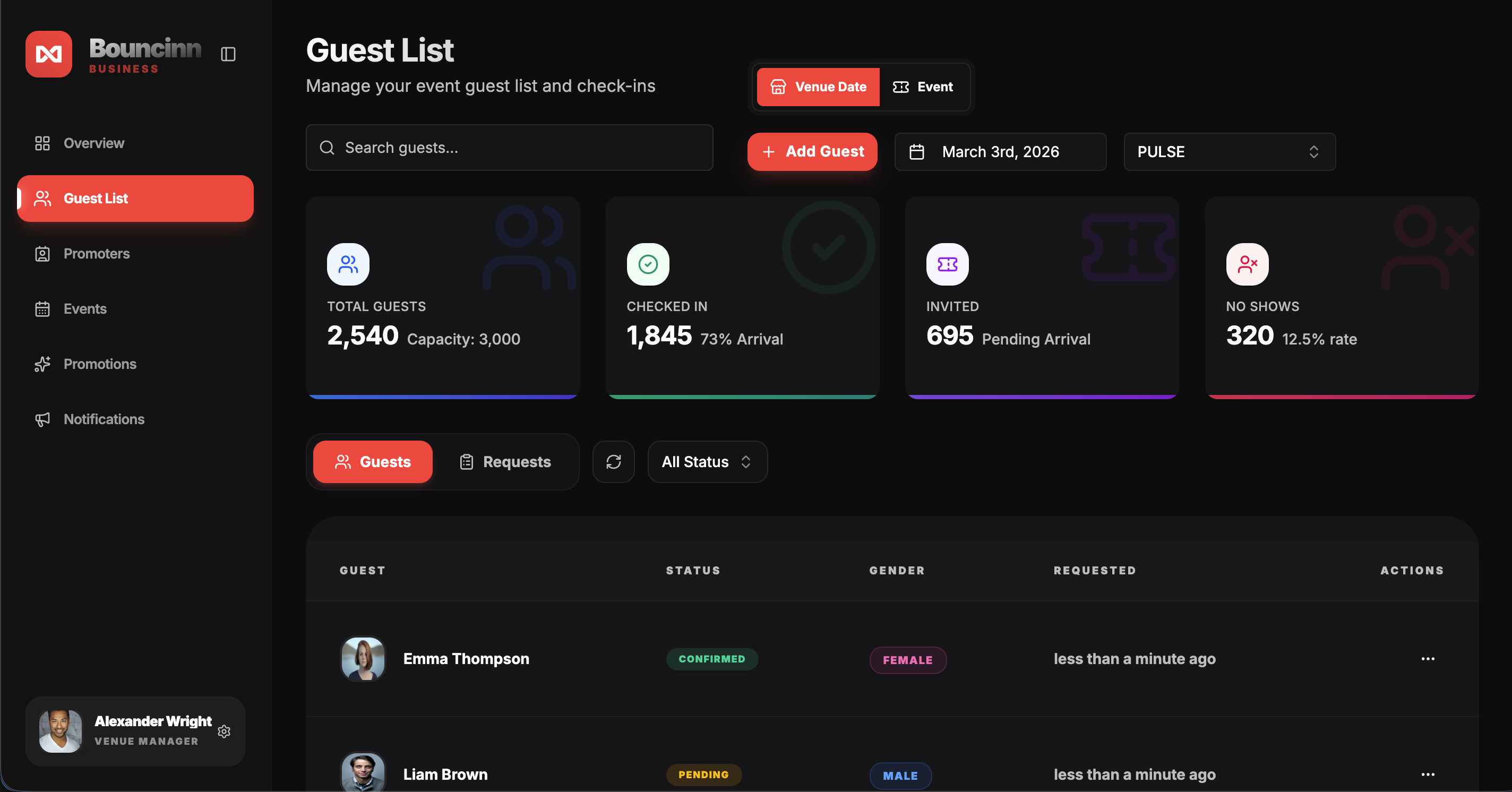Viewport: 1512px width, 792px height.
Task: Open the PULSE venue dropdown
Action: (1229, 152)
